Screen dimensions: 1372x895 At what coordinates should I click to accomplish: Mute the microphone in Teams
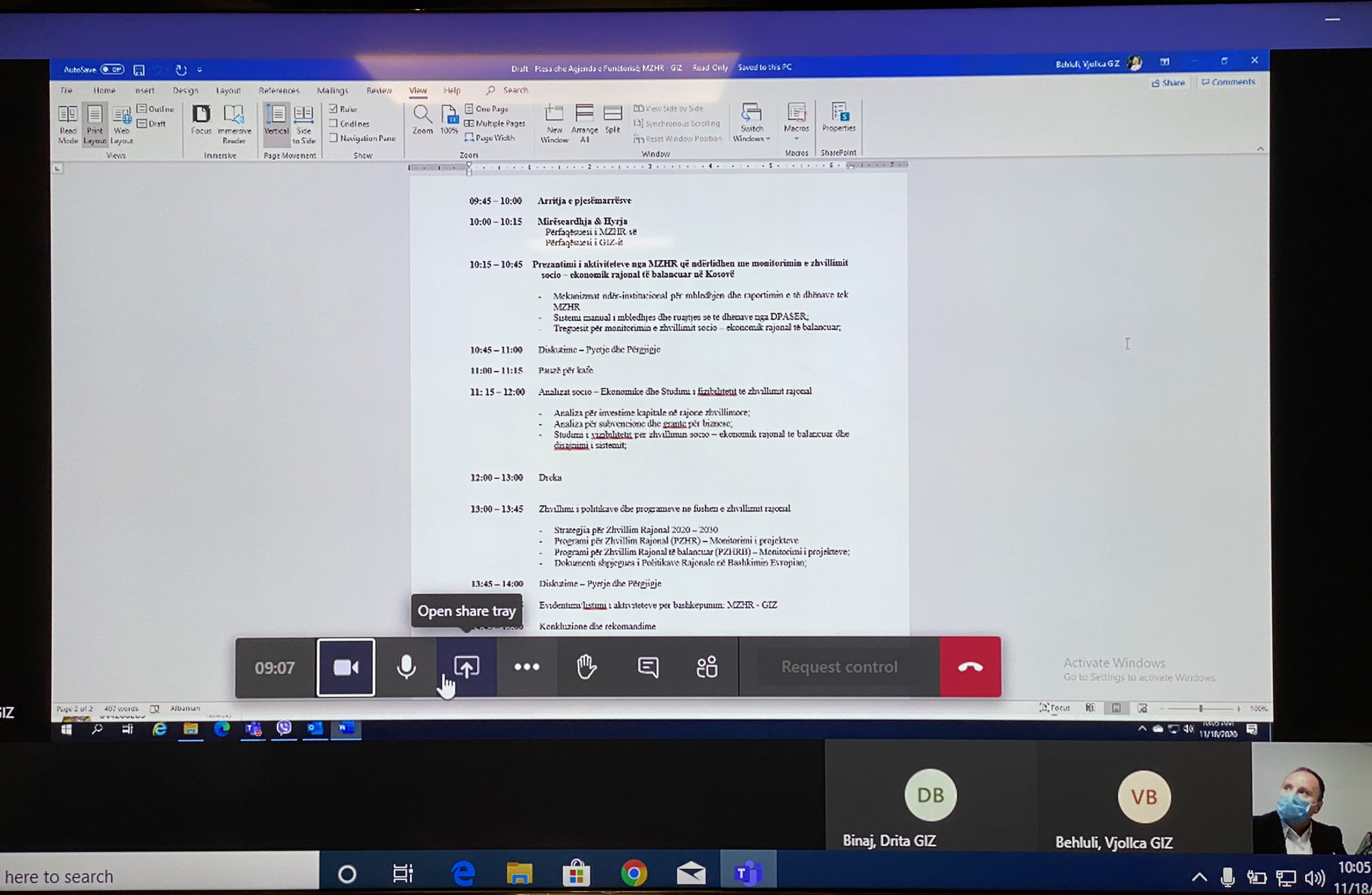tap(407, 667)
